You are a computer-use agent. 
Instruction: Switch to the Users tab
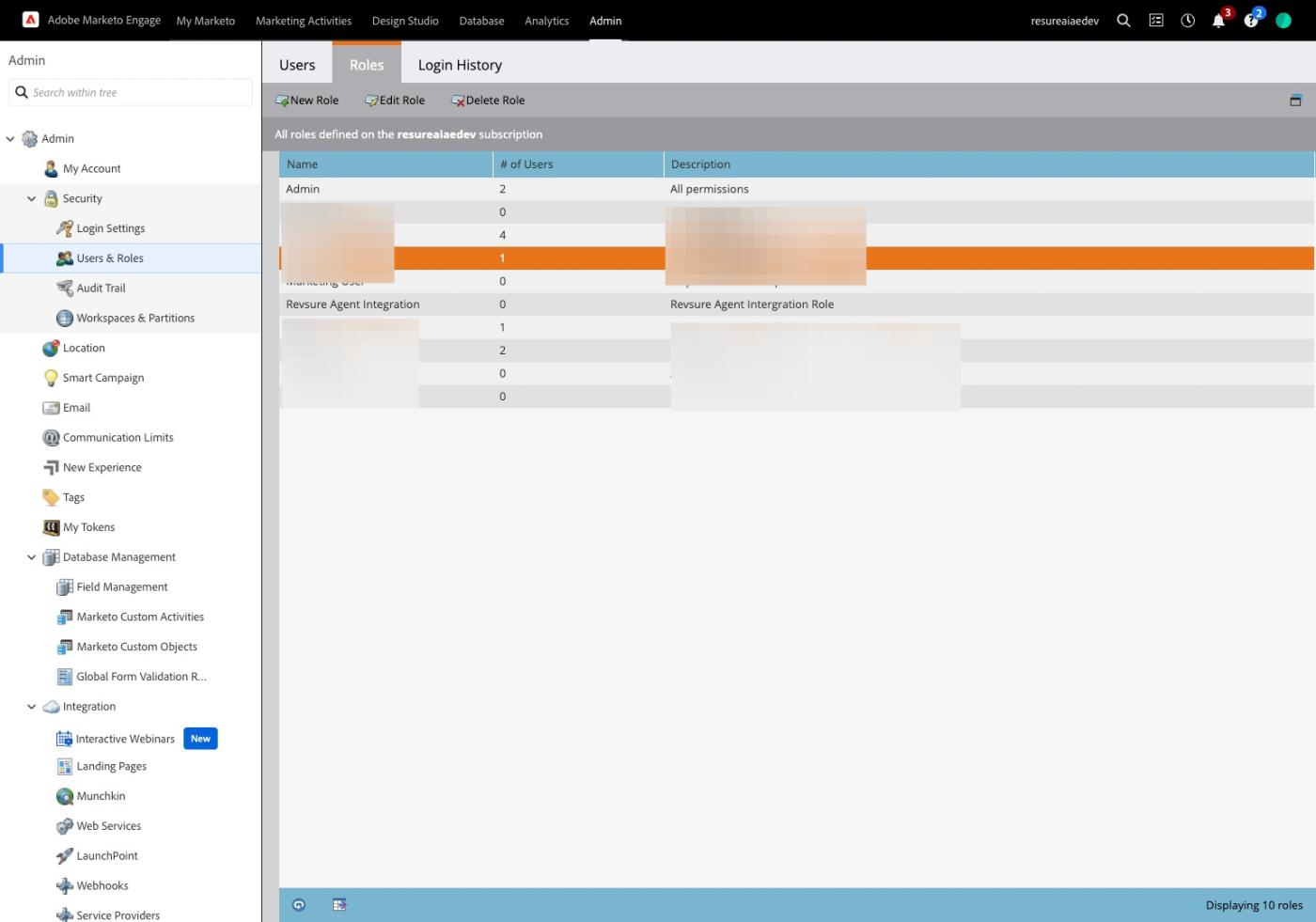pos(297,65)
